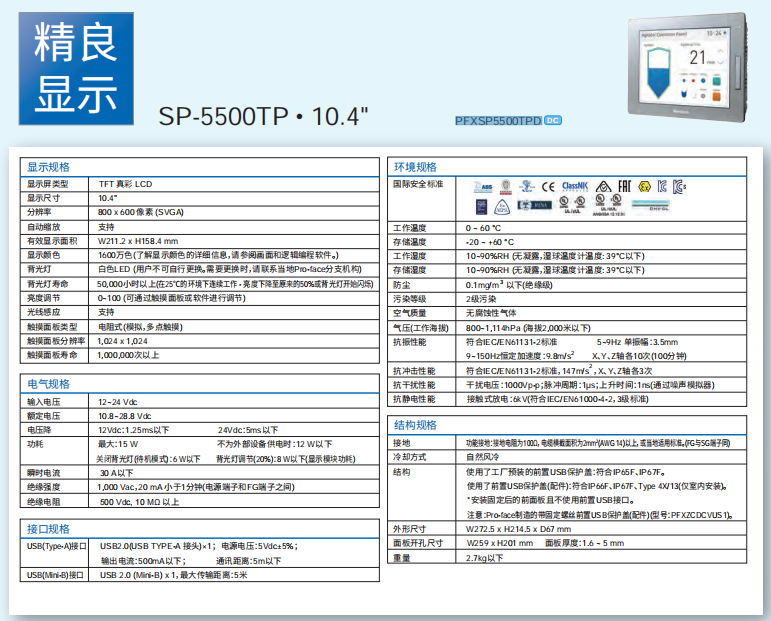This screenshot has height=621, width=771.
Task: Click the value 30 A以下
Action: point(117,473)
